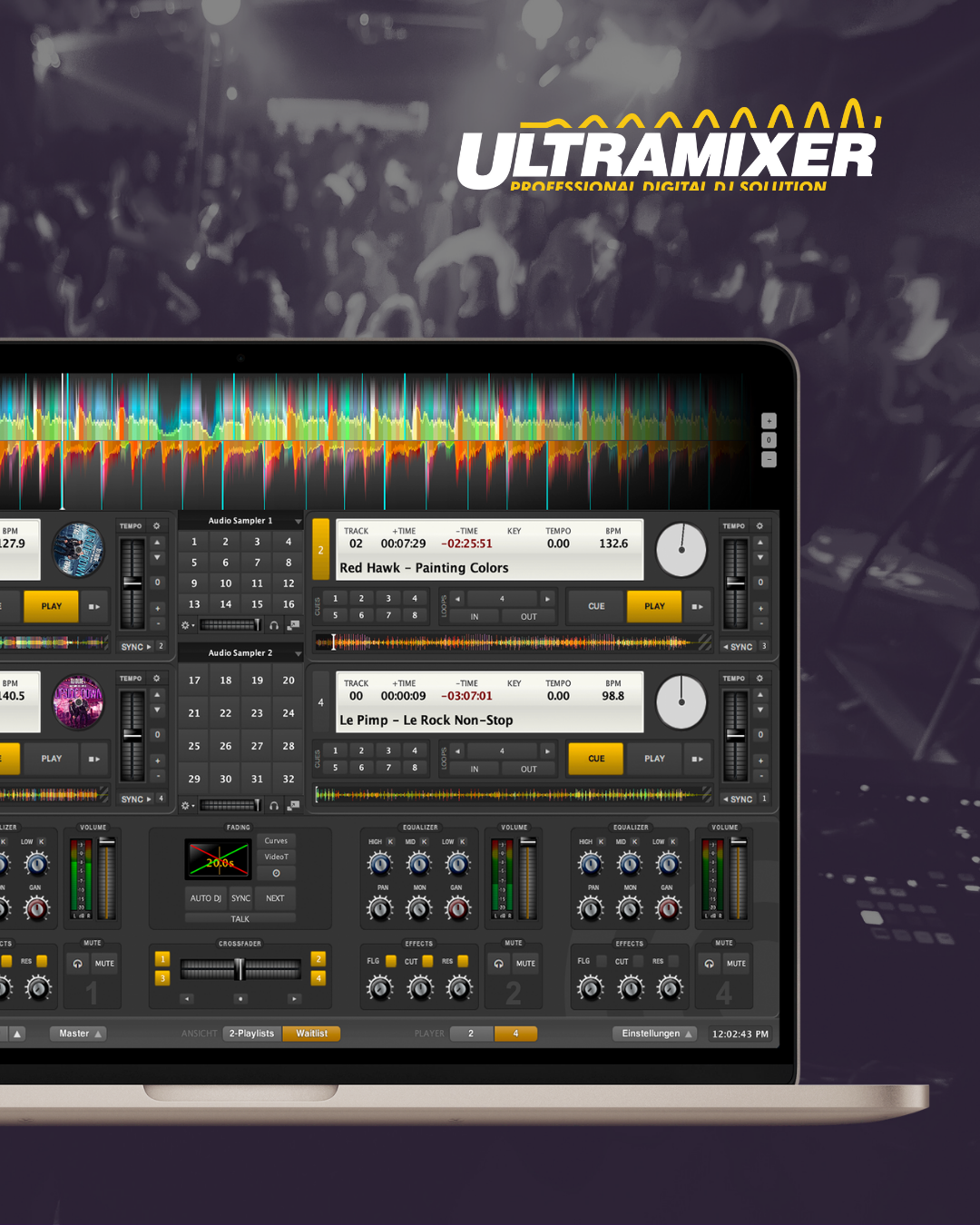
Task: Select player 2 tab in bottom bar
Action: click(x=471, y=1034)
